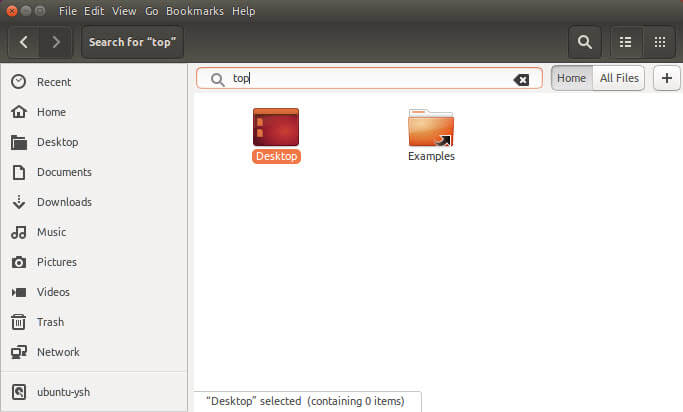Open the File menu
This screenshot has height=412, width=683.
(x=68, y=11)
